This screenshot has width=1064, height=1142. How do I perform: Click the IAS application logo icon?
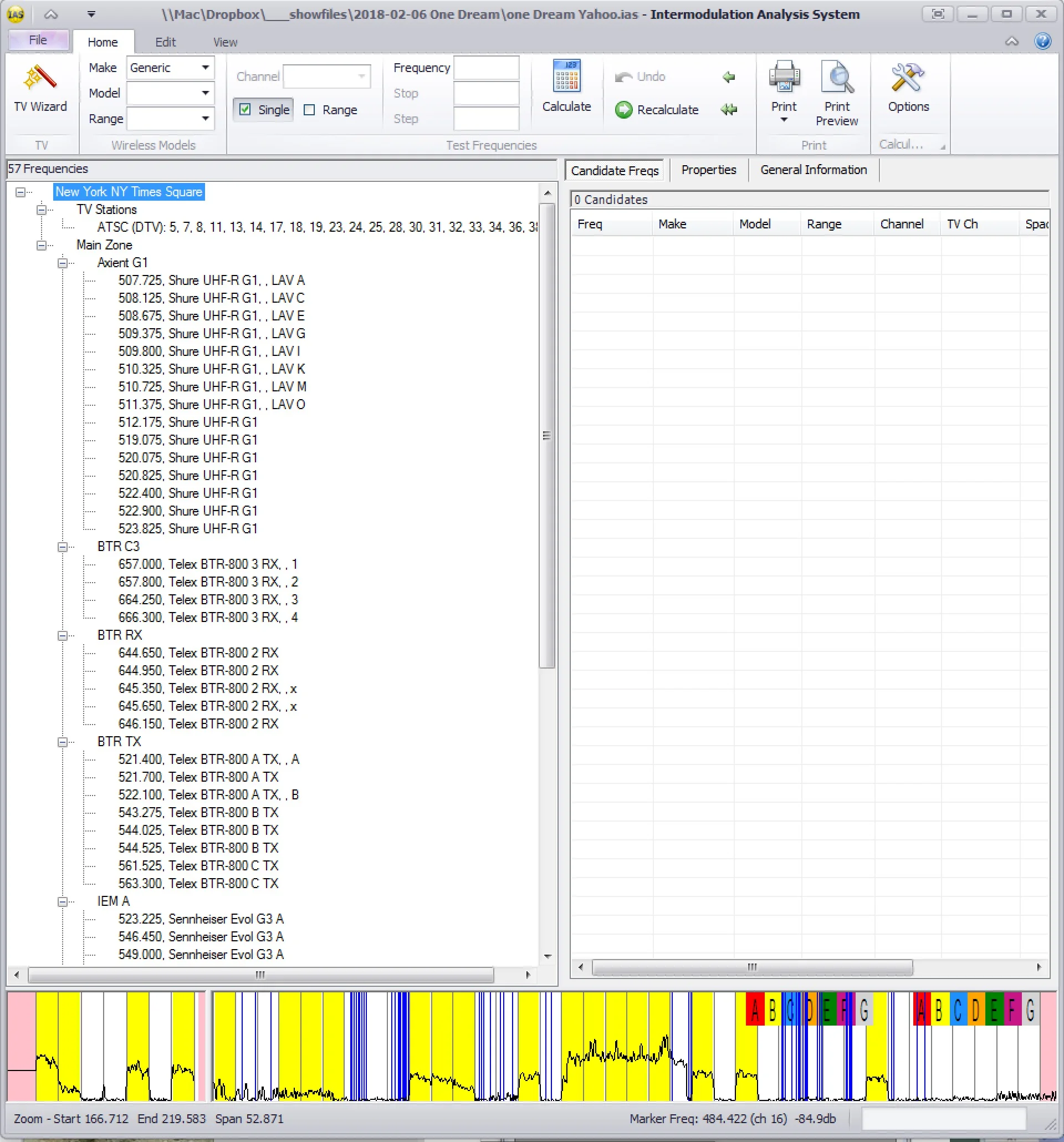(16, 14)
